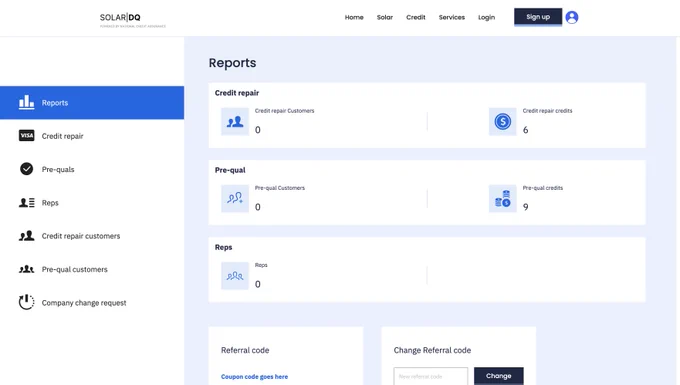Click the Sign up button

[538, 17]
